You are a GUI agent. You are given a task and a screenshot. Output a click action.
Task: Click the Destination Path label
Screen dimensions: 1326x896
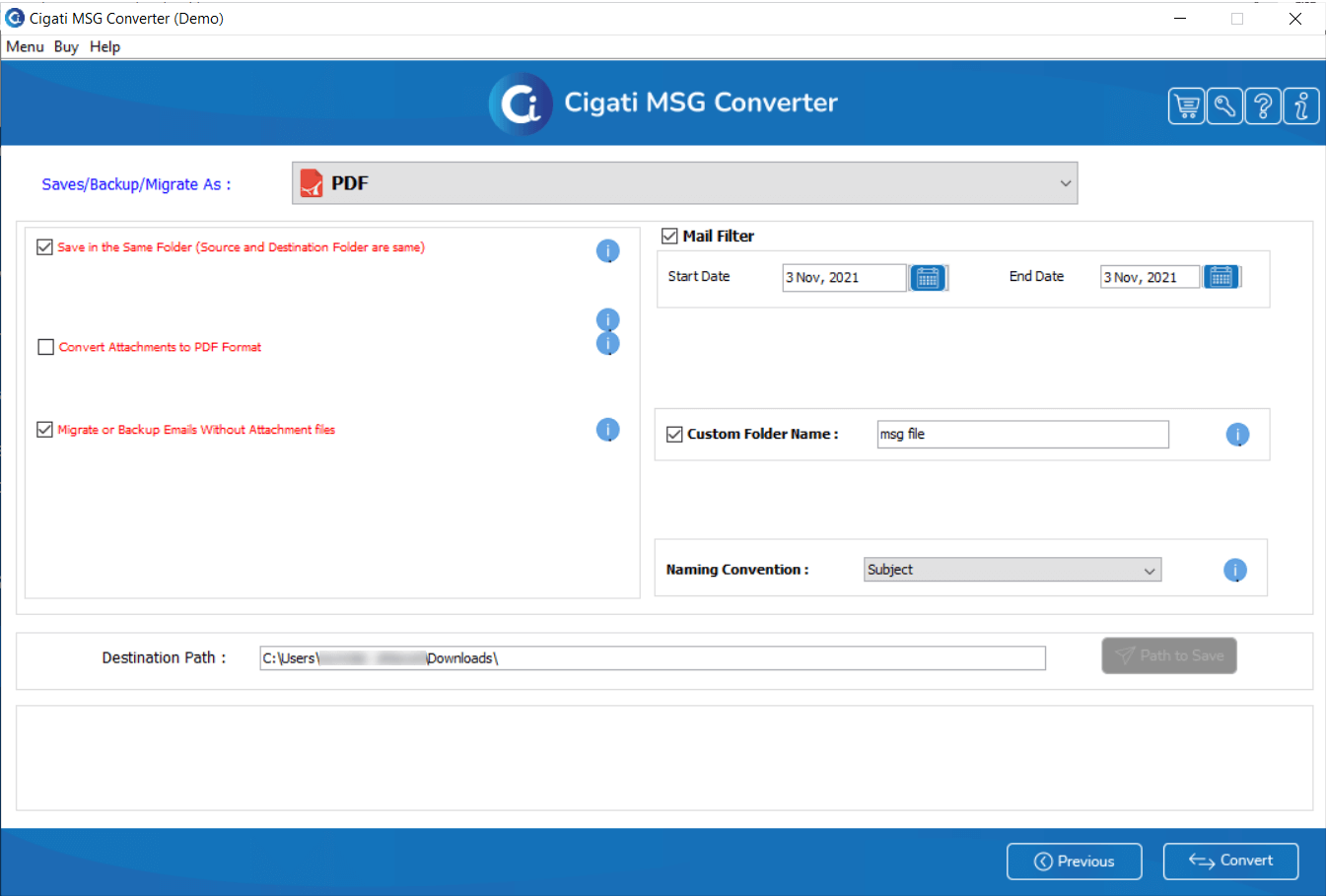pos(164,657)
